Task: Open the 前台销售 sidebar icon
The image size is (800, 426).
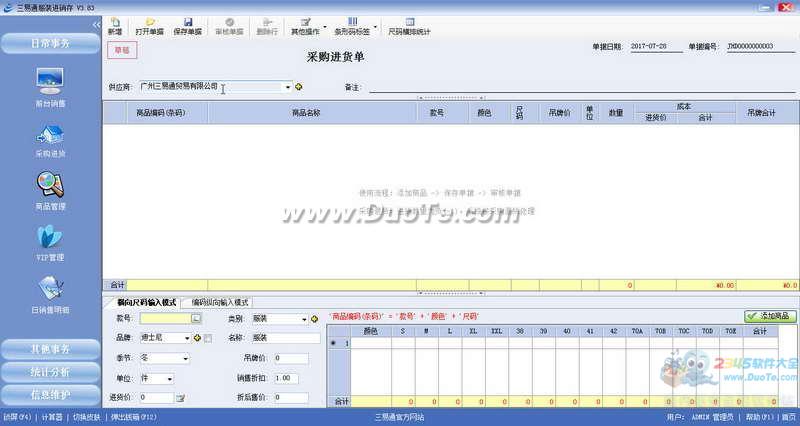Action: pyautogui.click(x=50, y=80)
